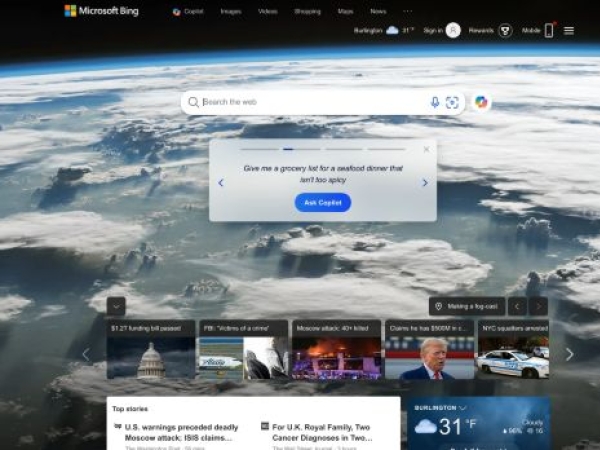Open the $1.2T funding bill passed card
Screen dimensions: 600x450
[151, 349]
